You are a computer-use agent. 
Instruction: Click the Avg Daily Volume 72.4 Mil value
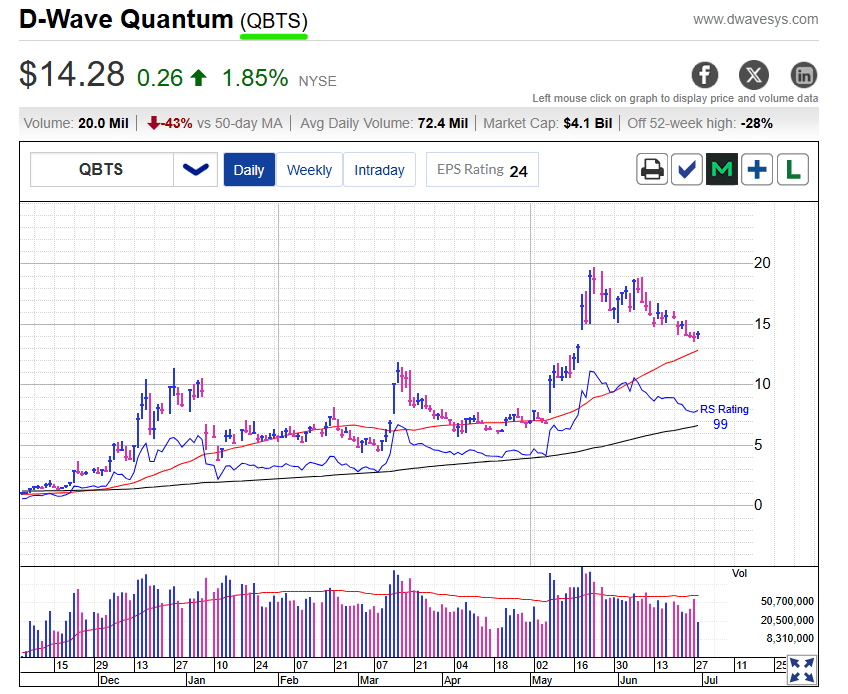click(442, 123)
